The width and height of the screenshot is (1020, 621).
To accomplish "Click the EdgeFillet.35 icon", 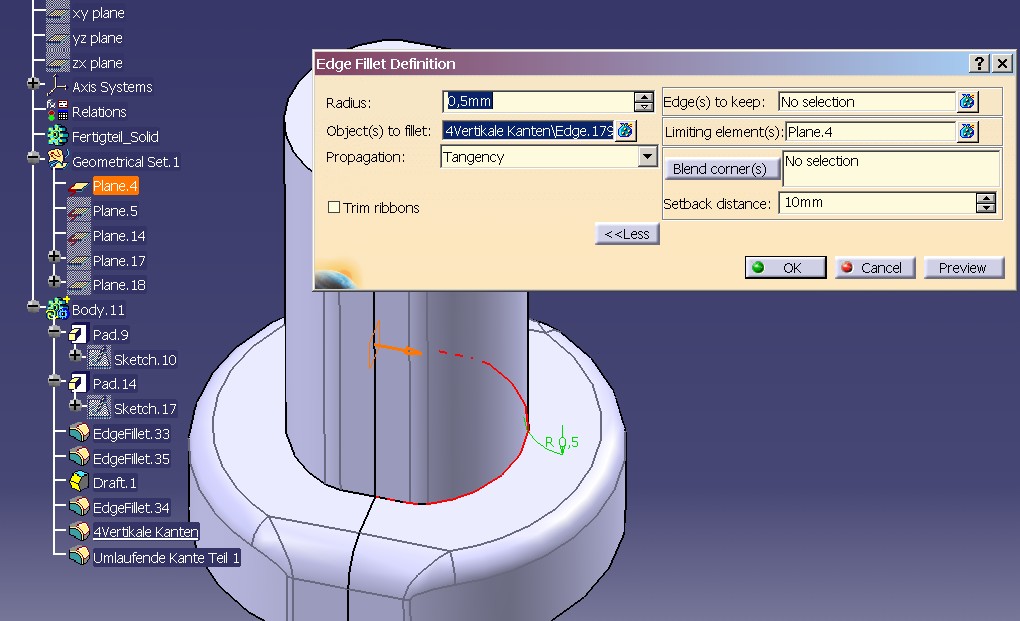I will click(79, 458).
